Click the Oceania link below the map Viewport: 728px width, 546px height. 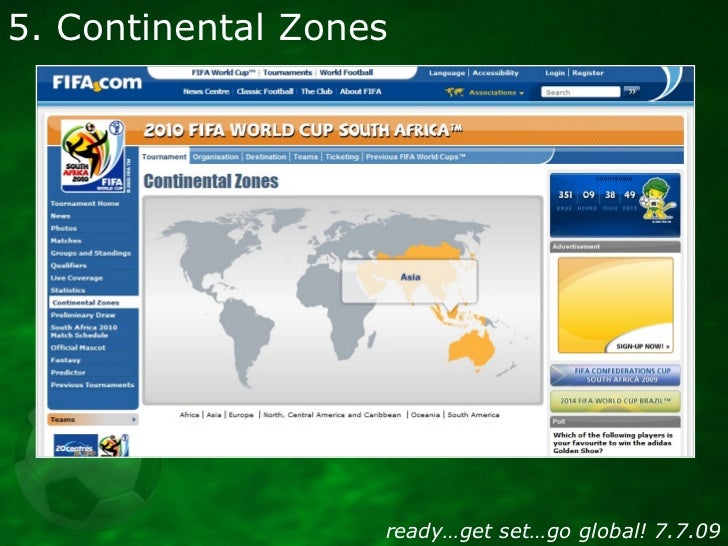(x=425, y=415)
